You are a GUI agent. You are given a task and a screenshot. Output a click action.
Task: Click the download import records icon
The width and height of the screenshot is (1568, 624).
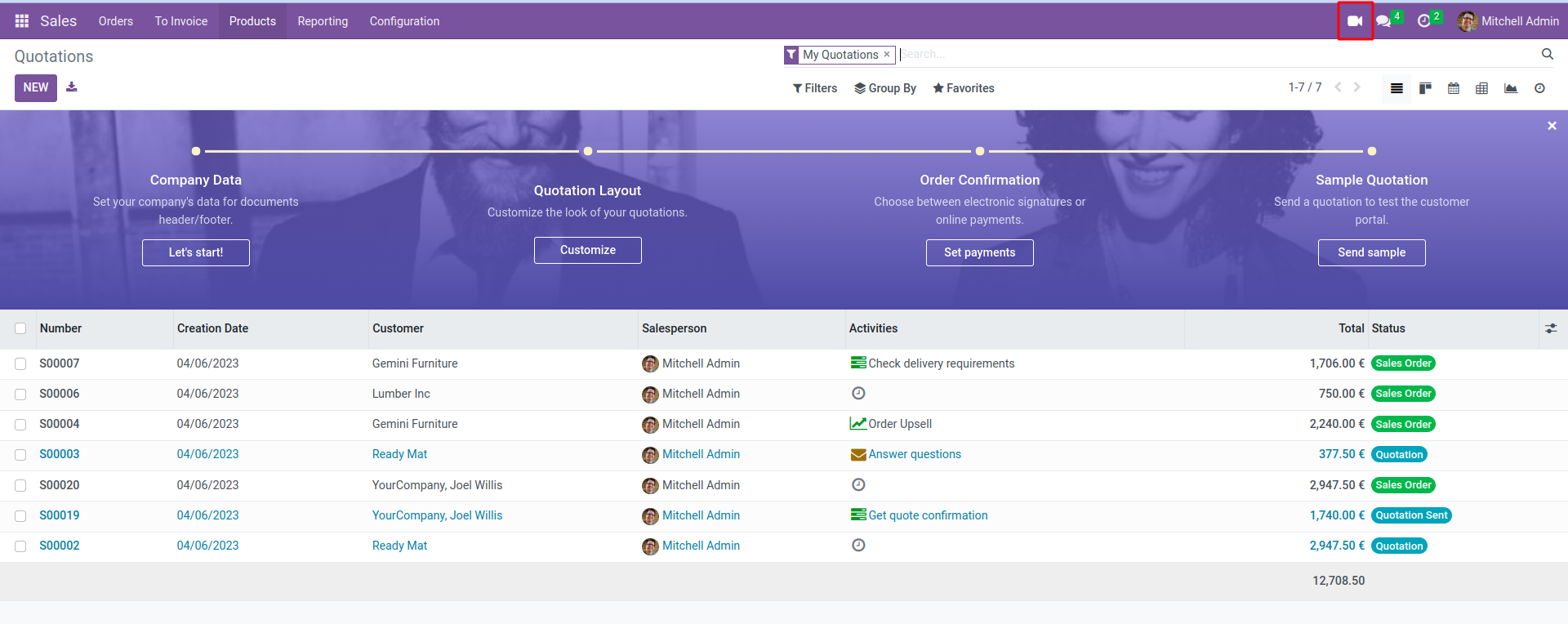[x=72, y=87]
